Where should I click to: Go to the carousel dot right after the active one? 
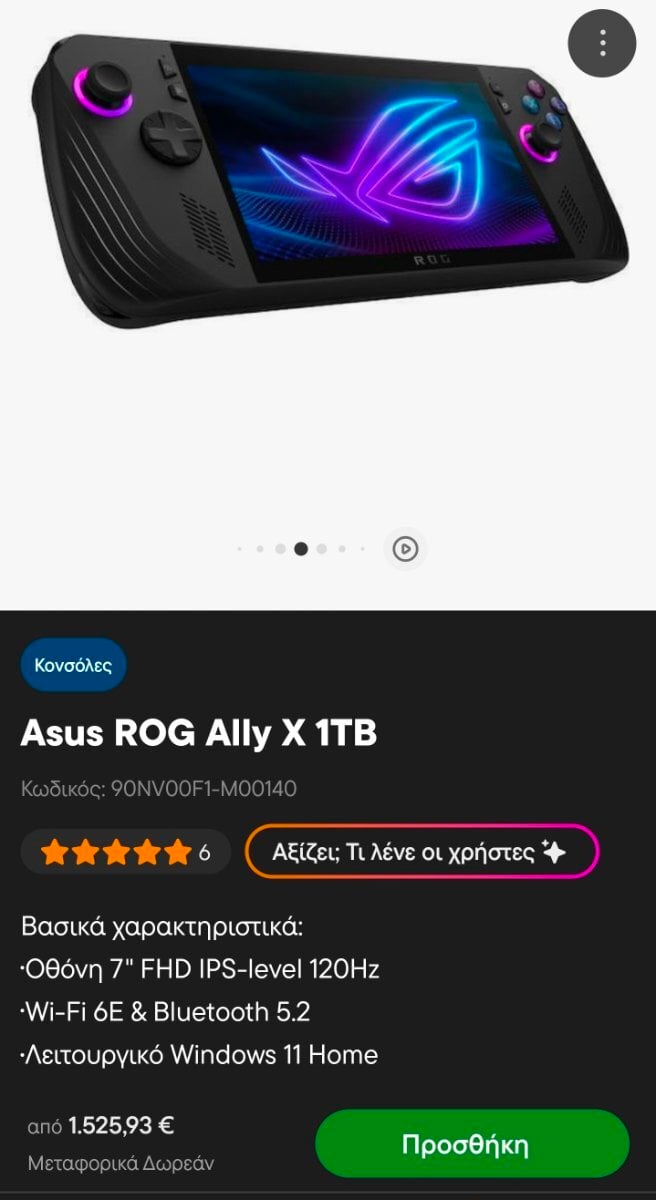click(322, 549)
